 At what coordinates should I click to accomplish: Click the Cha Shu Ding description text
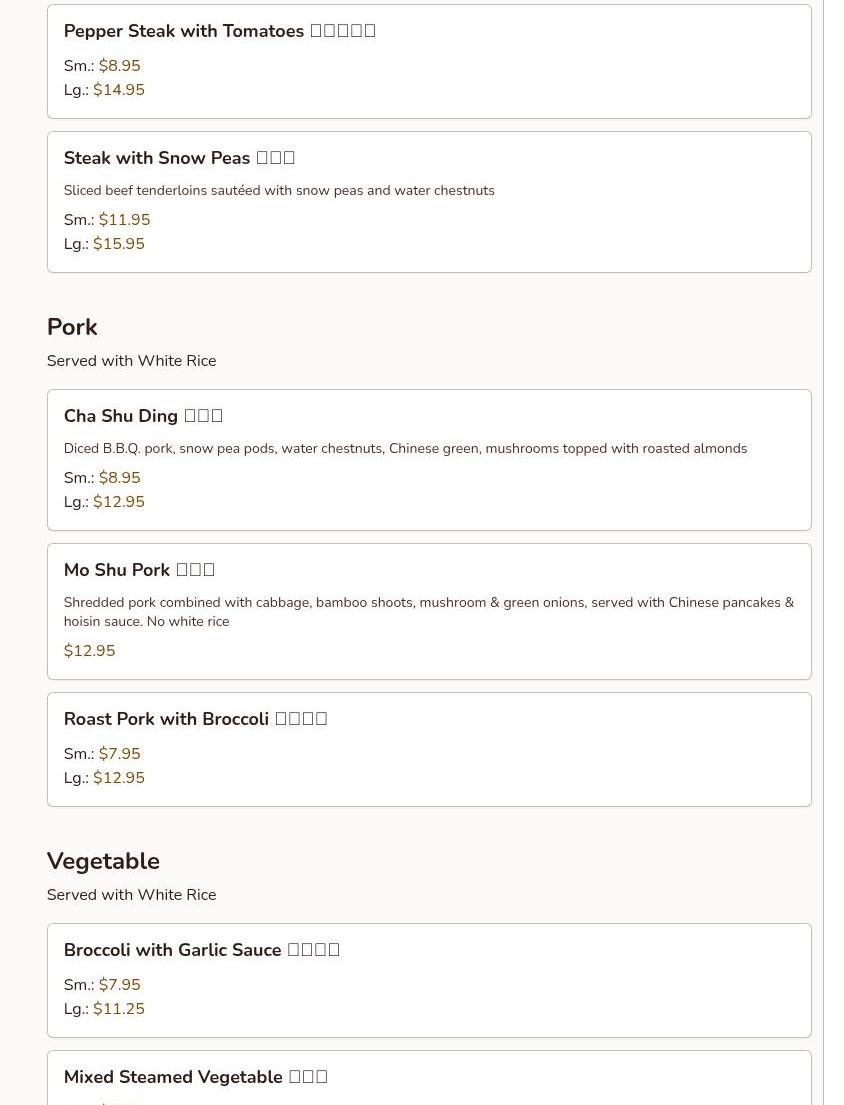405,449
